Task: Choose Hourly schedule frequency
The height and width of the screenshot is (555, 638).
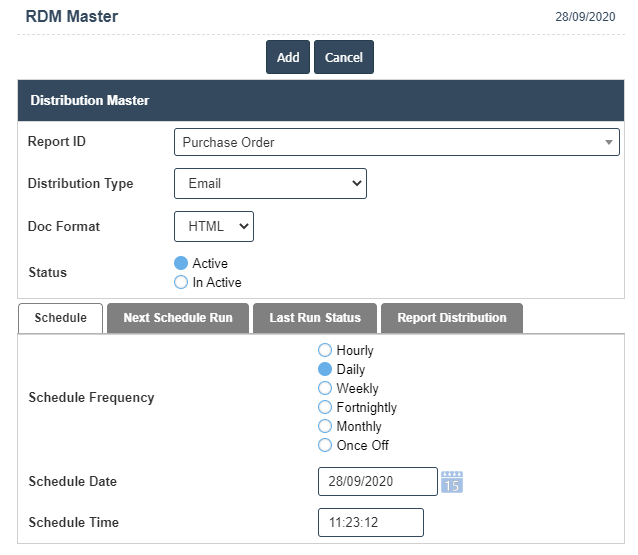Action: click(x=325, y=350)
